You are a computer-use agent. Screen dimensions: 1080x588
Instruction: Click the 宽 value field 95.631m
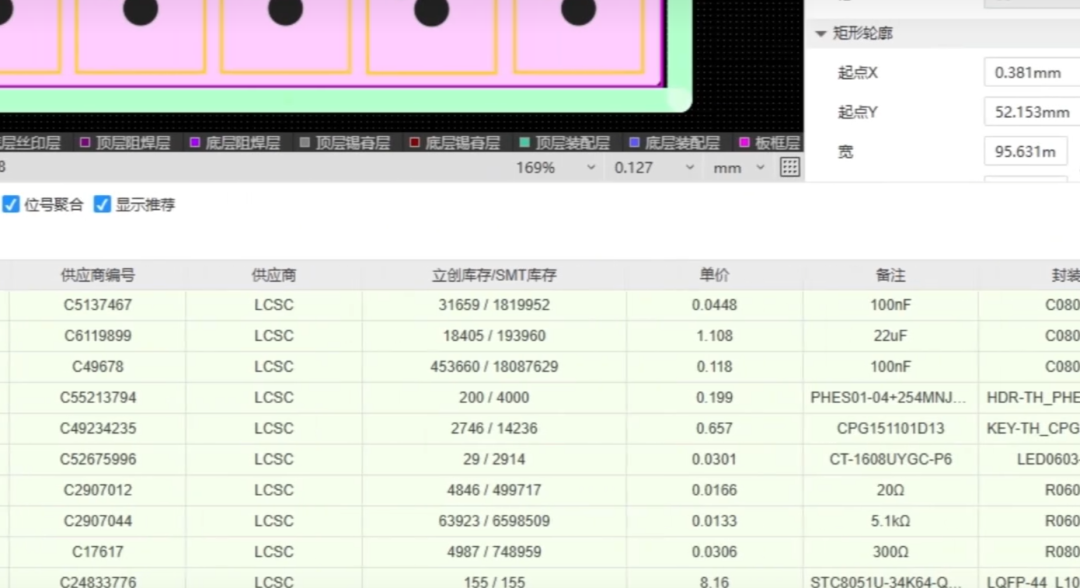click(1026, 151)
